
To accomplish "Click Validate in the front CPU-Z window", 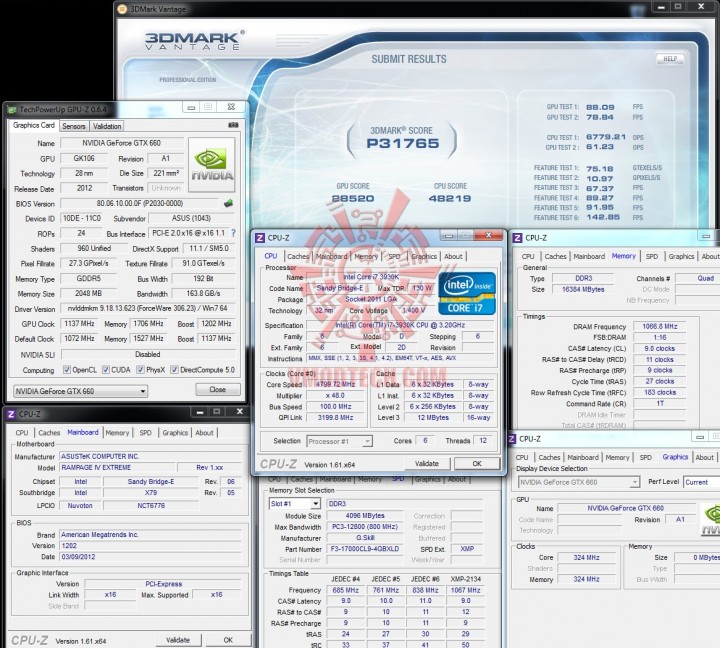I will tap(427, 463).
